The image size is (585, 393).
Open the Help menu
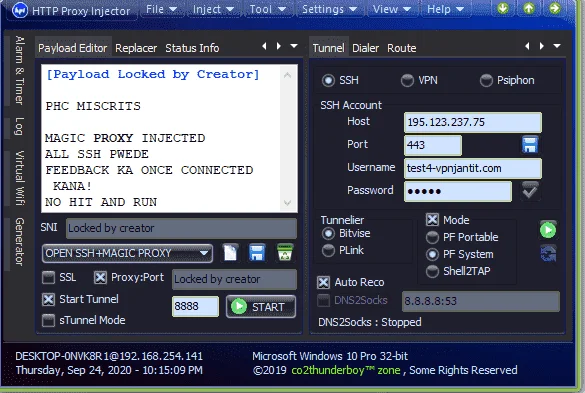445,9
